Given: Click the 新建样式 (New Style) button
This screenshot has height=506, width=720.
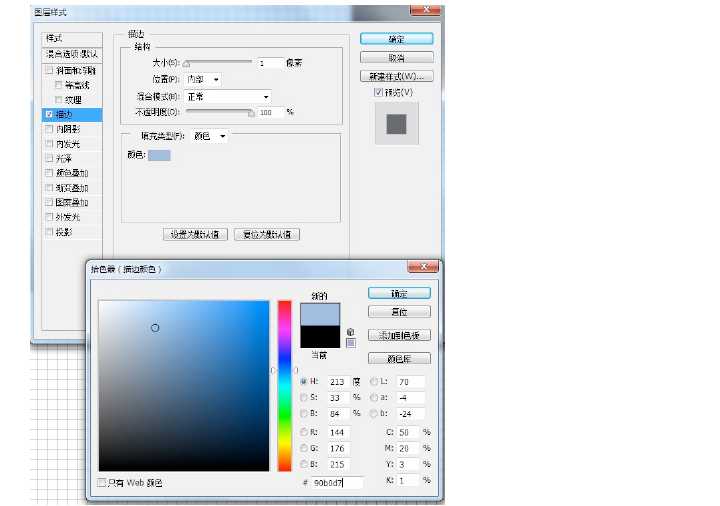Looking at the screenshot, I should coord(397,76).
